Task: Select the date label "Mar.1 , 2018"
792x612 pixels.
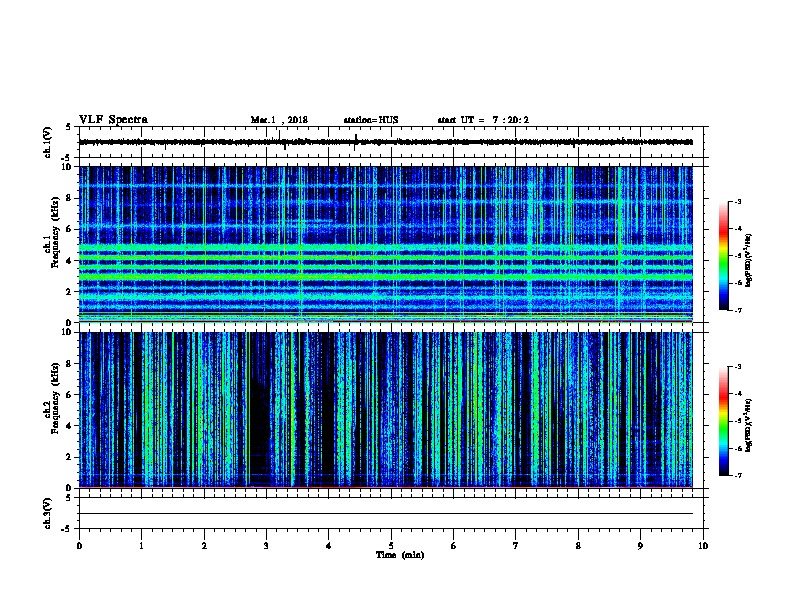Action: pyautogui.click(x=279, y=120)
